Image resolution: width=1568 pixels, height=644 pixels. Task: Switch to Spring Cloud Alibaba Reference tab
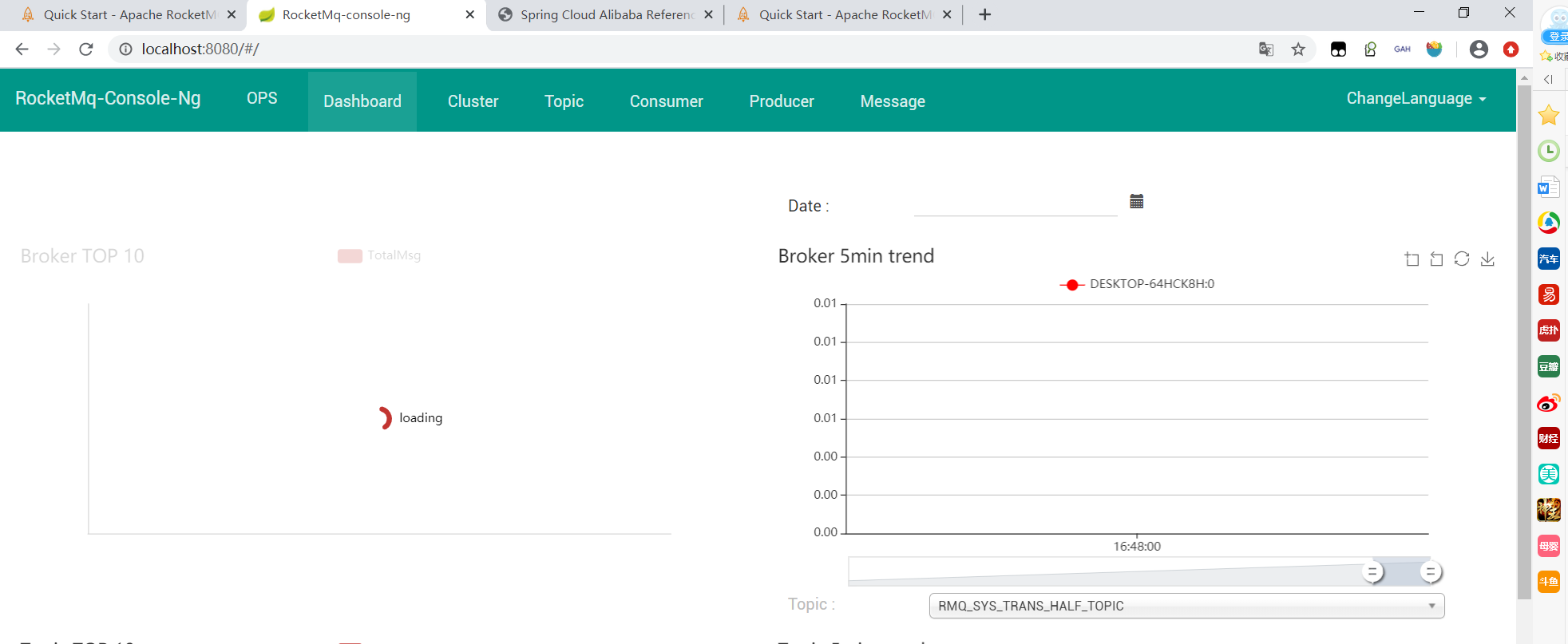point(607,14)
